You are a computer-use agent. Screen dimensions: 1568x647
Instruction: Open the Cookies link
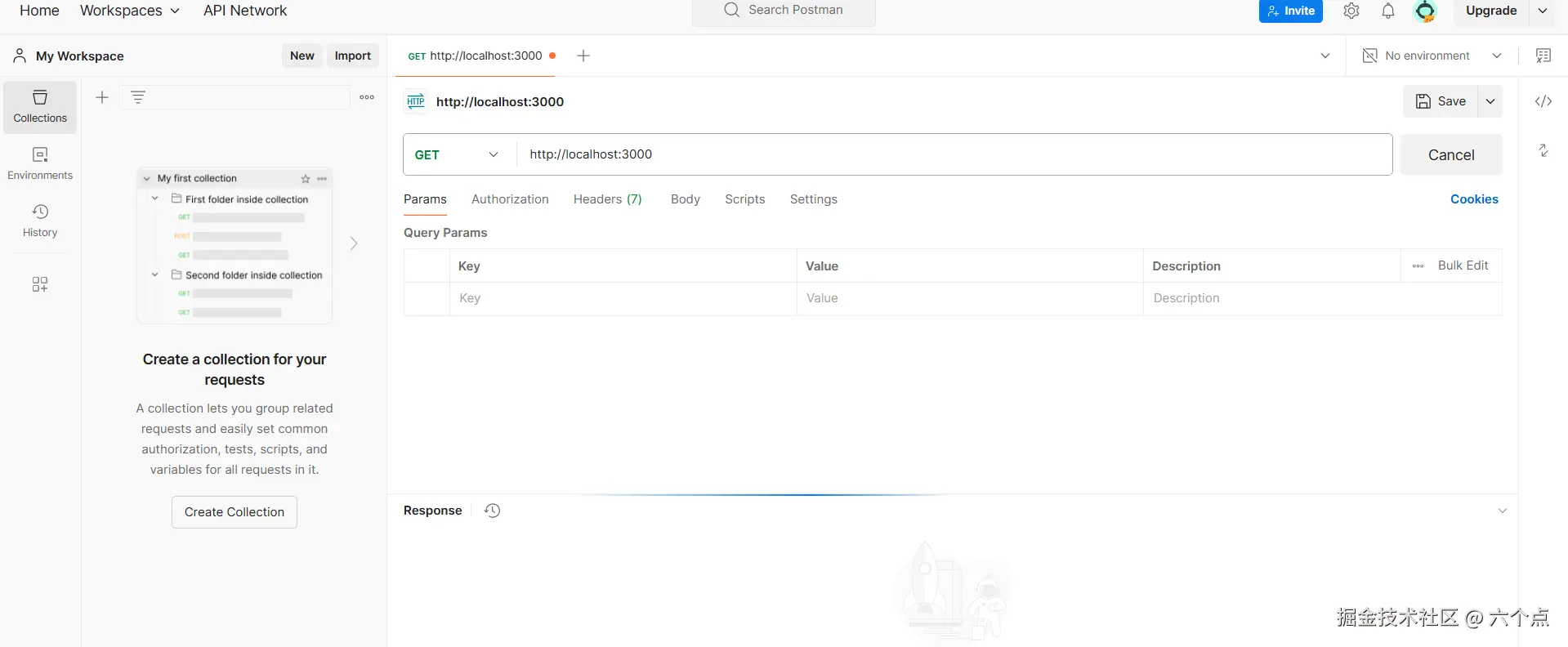[x=1474, y=199]
